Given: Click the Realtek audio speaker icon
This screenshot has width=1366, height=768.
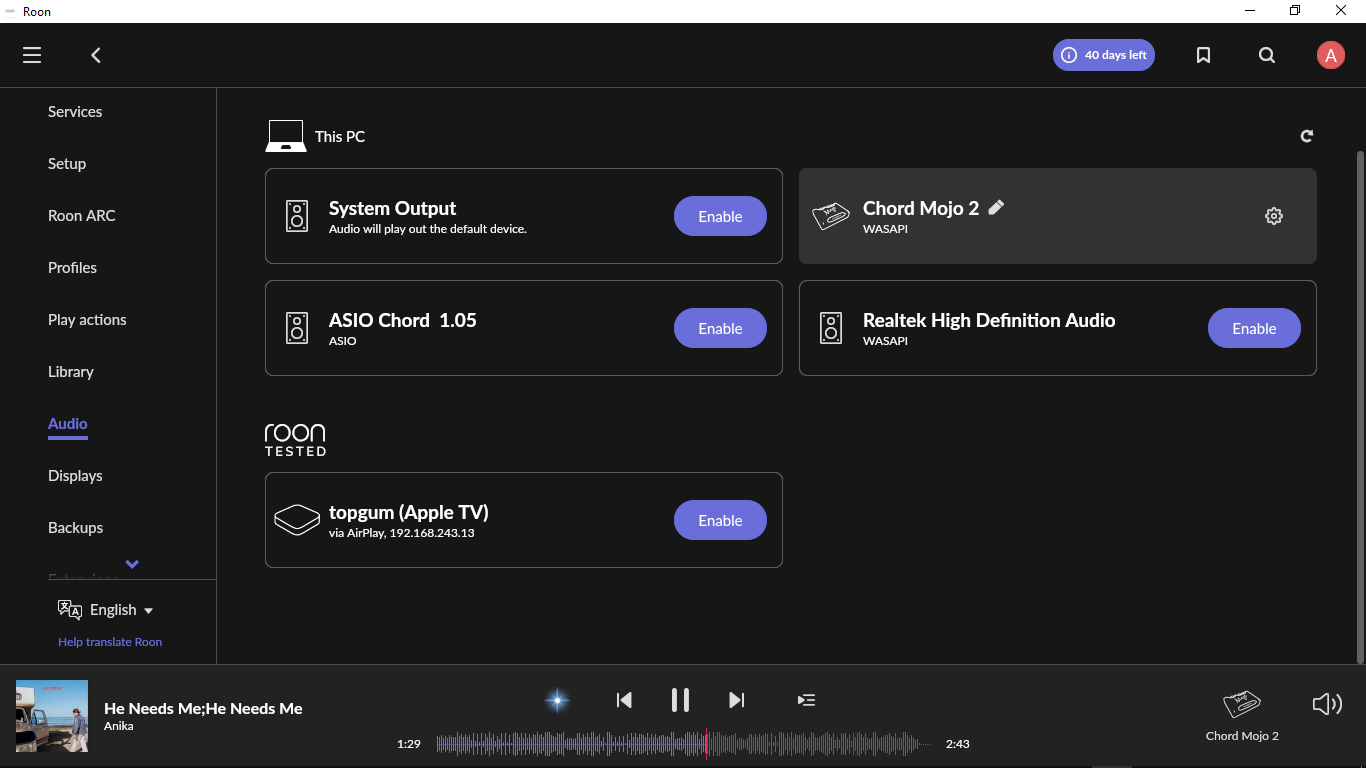Looking at the screenshot, I should (x=831, y=328).
